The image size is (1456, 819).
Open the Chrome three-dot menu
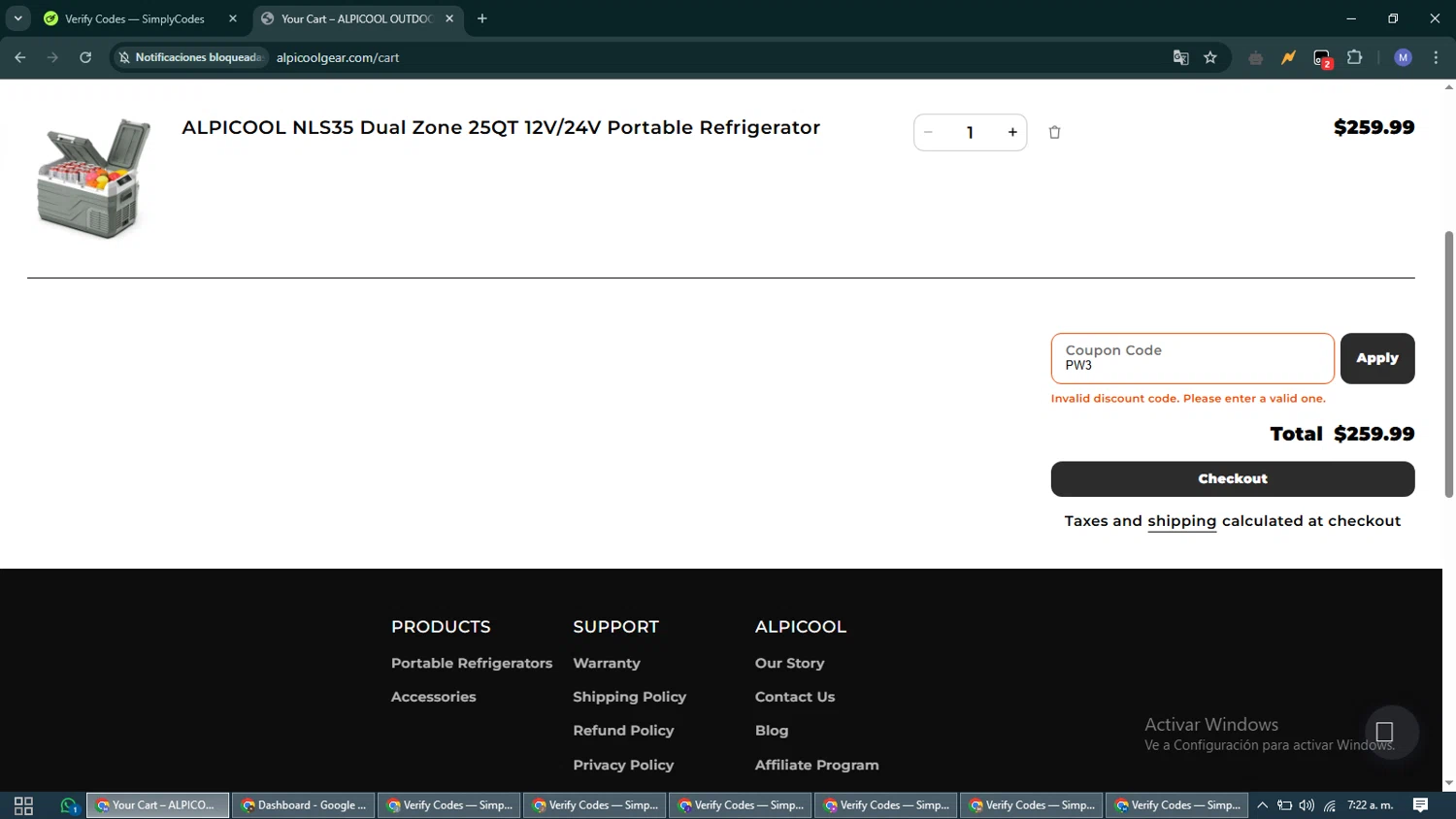click(1436, 57)
